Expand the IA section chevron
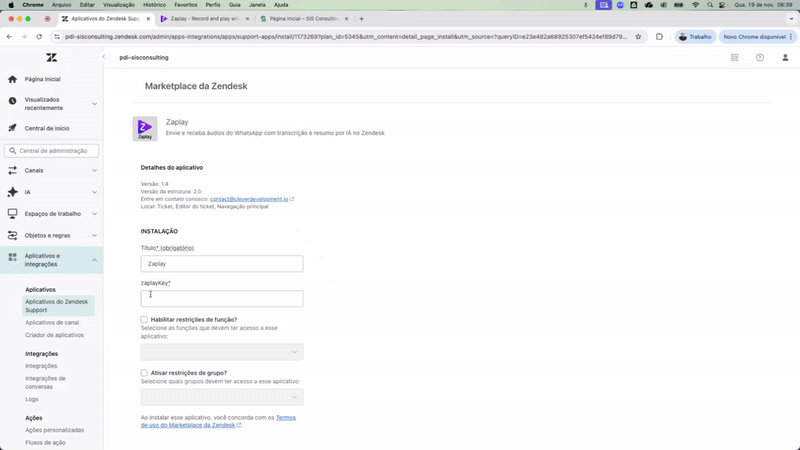The width and height of the screenshot is (800, 450). pos(94,192)
